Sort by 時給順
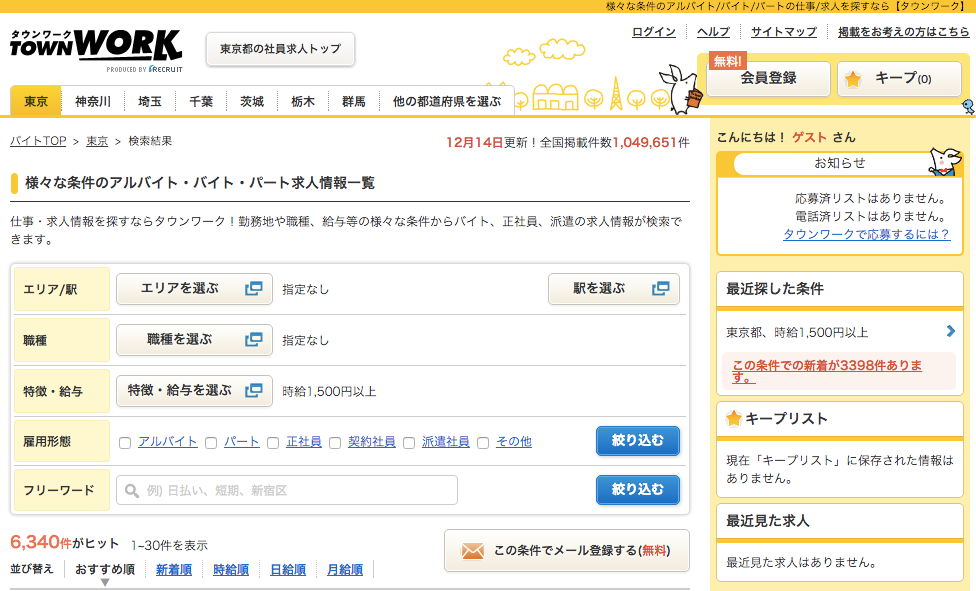 click(x=231, y=569)
